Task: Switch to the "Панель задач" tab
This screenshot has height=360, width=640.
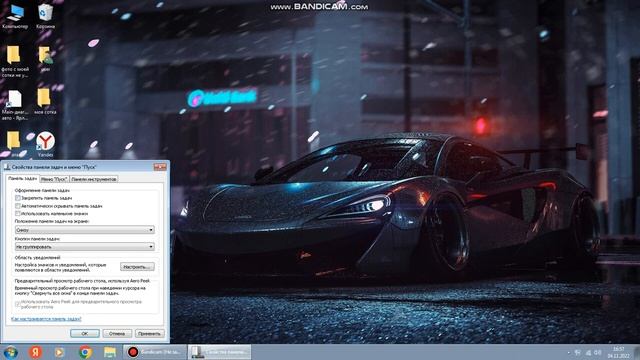Action: pos(22,179)
